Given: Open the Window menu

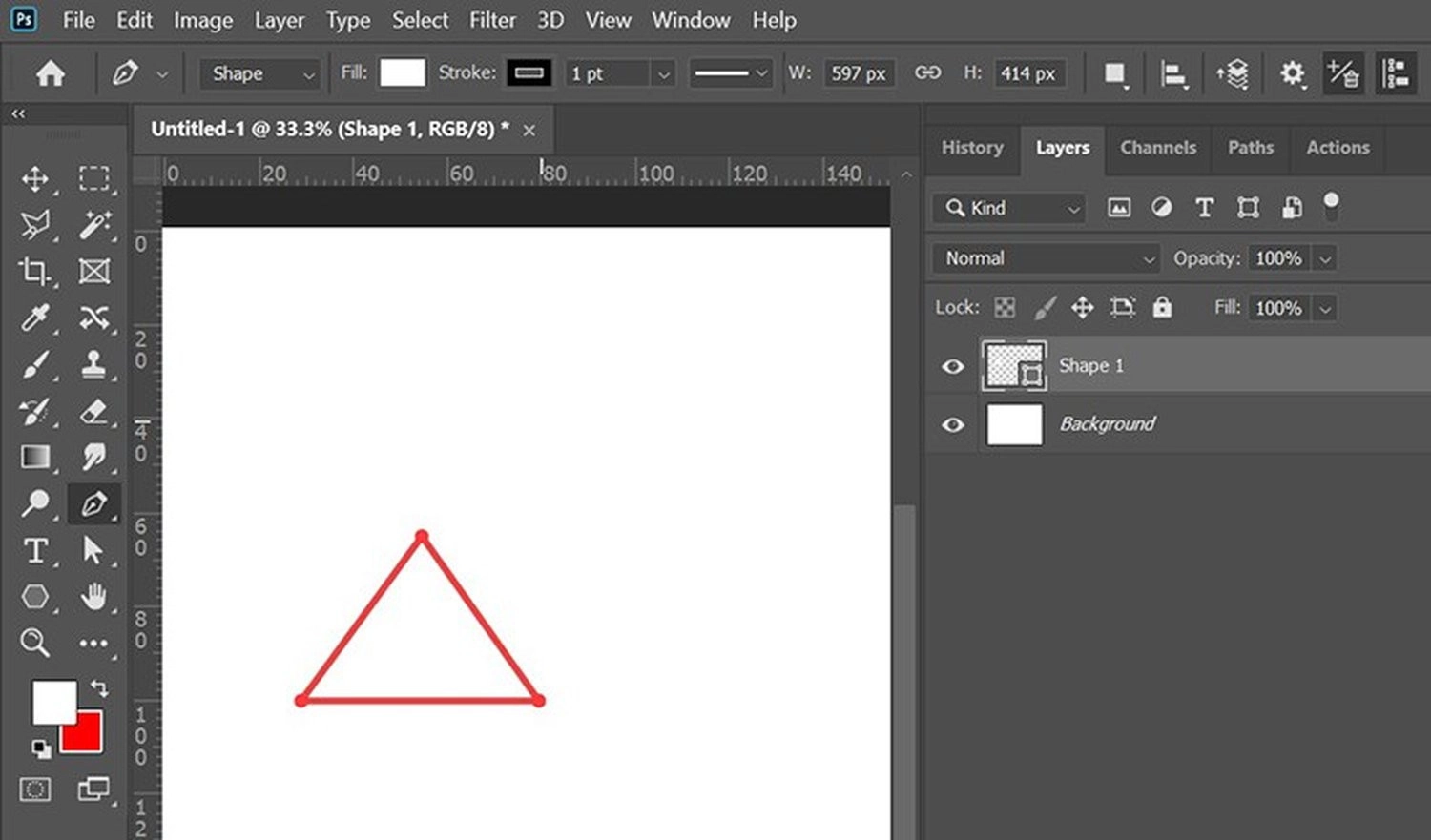Looking at the screenshot, I should (x=691, y=20).
